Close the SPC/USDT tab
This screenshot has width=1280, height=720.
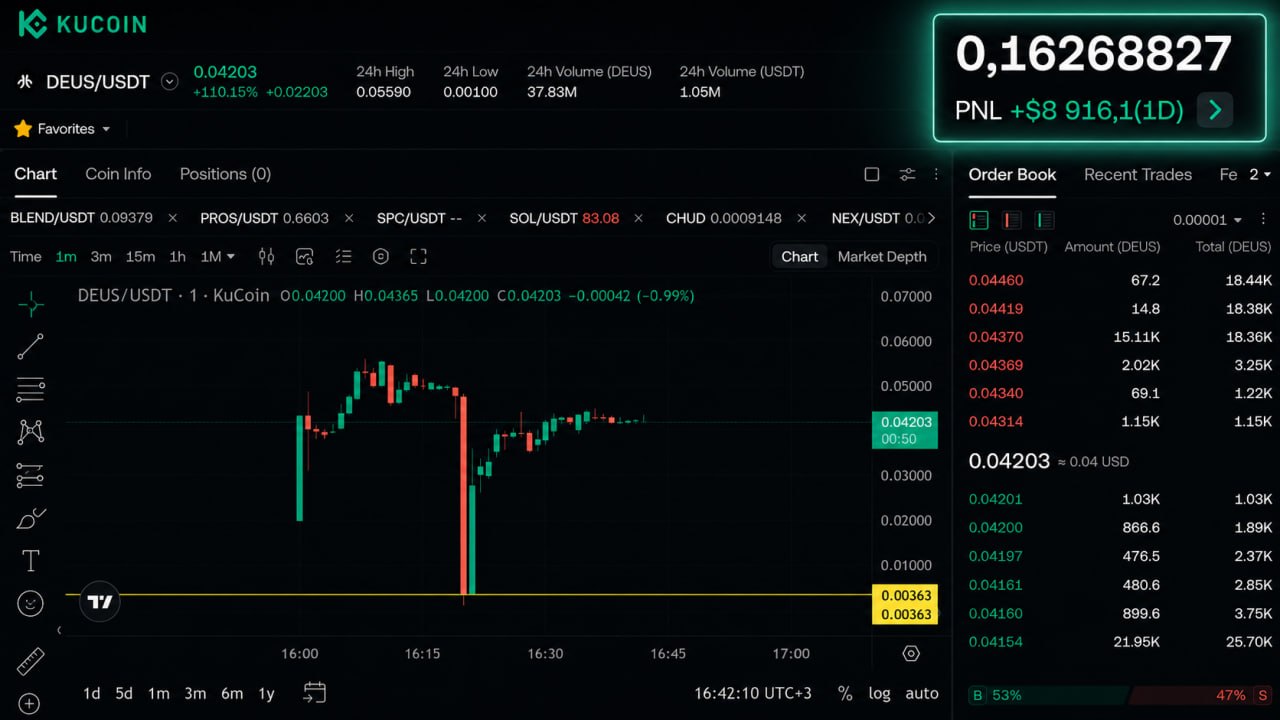tap(482, 218)
